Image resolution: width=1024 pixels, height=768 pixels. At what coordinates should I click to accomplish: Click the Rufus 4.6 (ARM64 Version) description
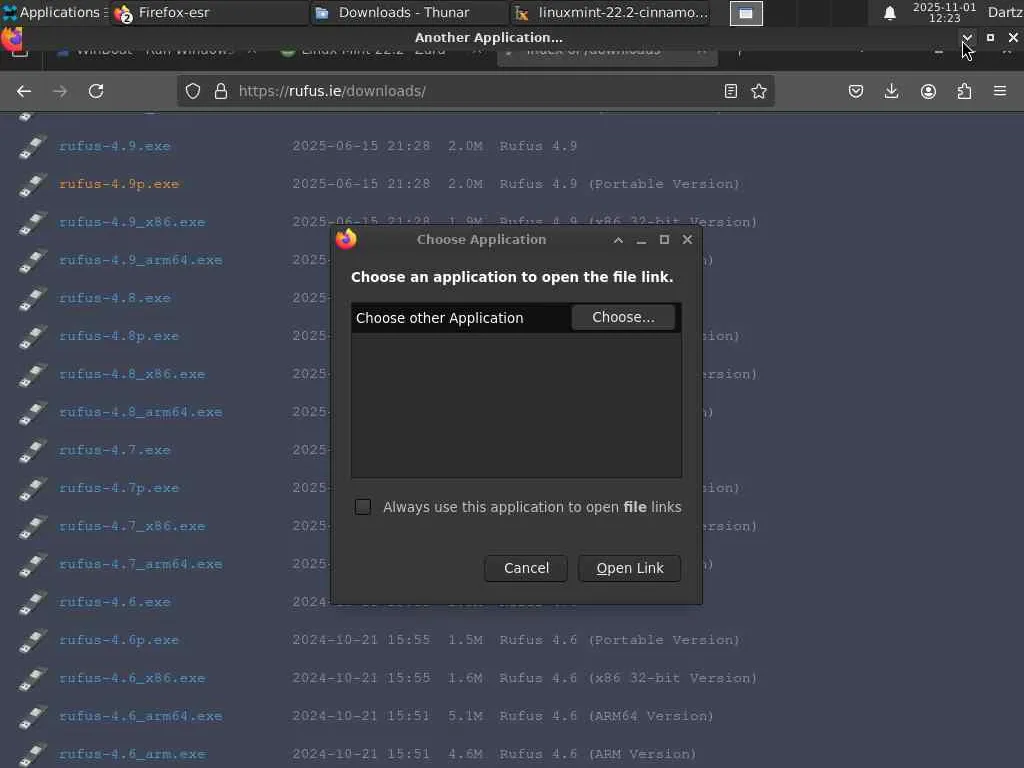point(607,716)
